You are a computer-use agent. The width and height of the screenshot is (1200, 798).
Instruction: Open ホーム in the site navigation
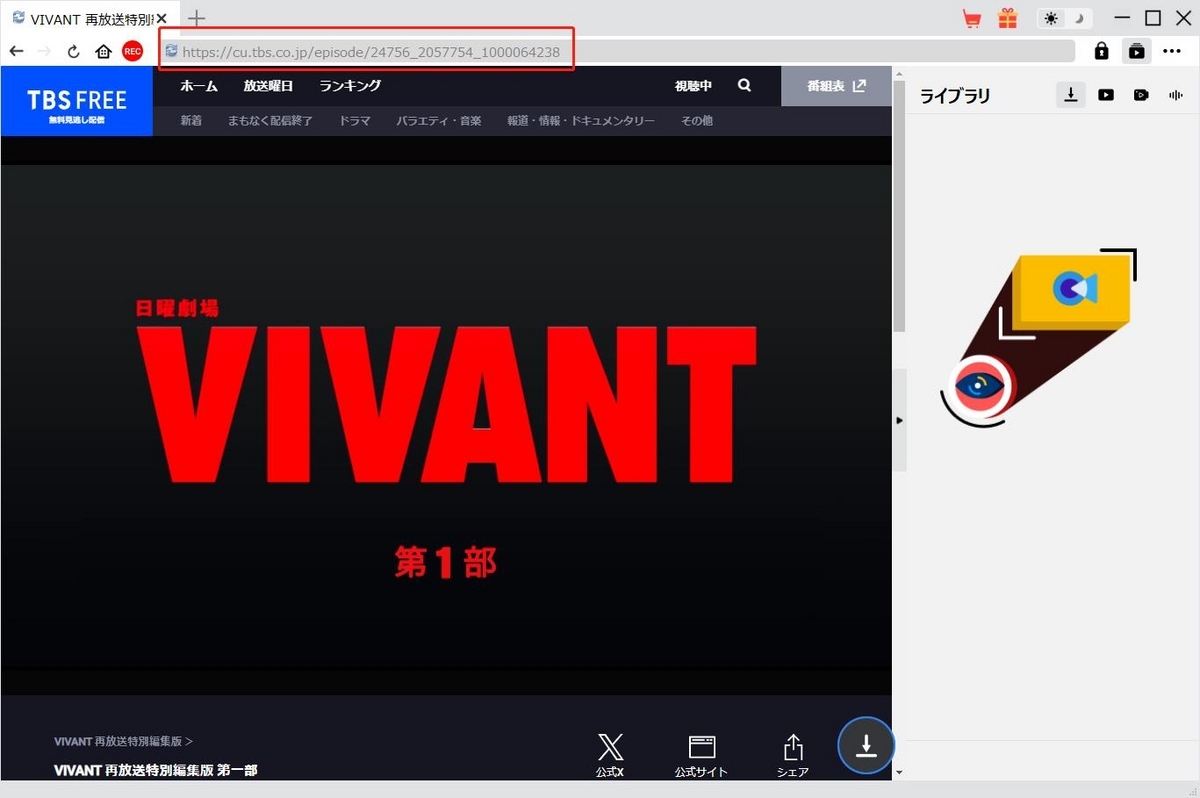tap(199, 86)
